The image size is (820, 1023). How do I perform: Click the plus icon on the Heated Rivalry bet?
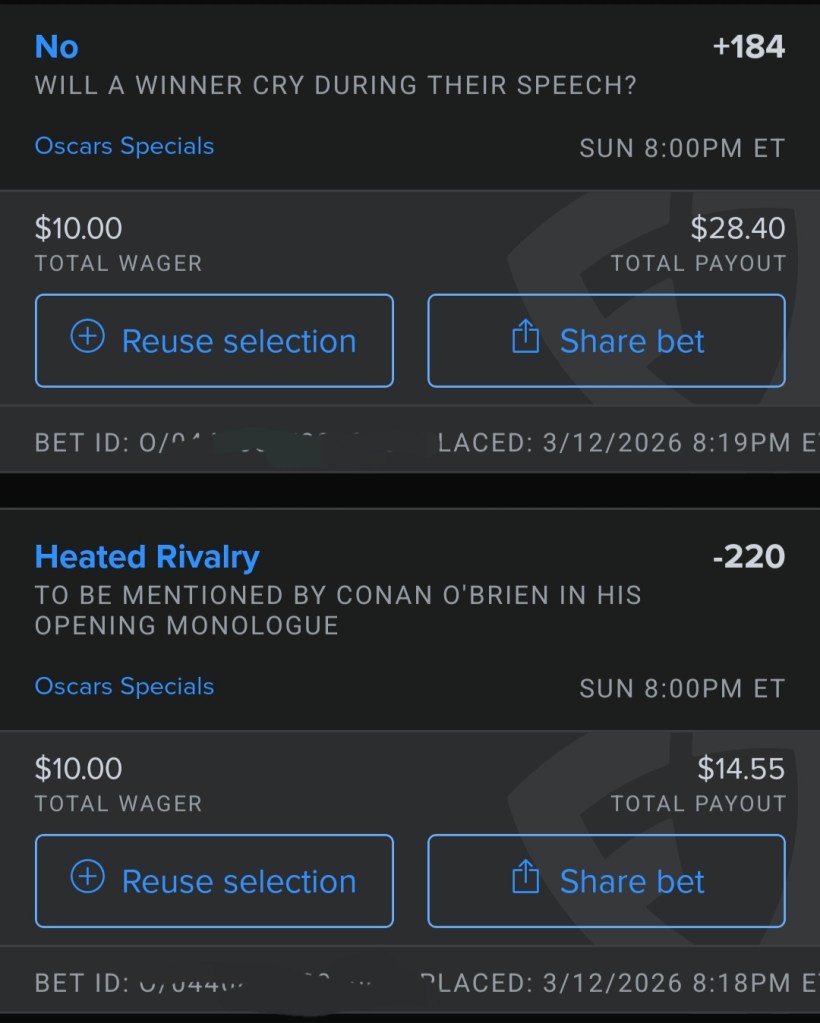point(88,878)
